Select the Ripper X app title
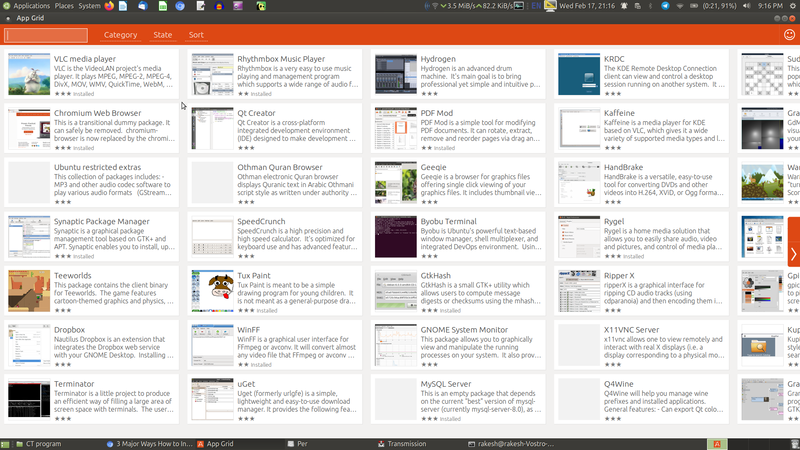This screenshot has height=450, width=800. [619, 276]
